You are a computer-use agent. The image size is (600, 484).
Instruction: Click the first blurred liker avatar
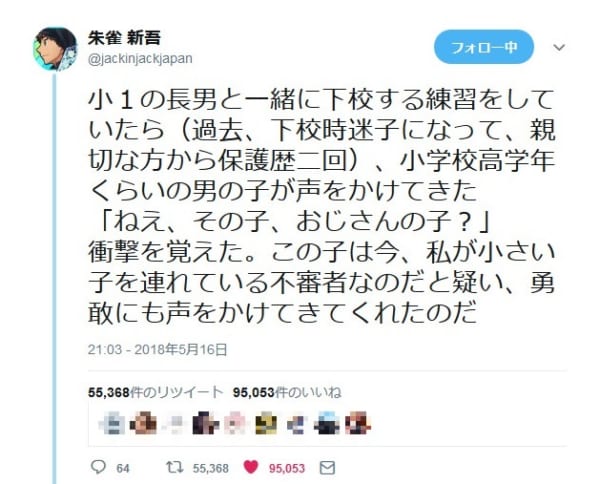[x=111, y=423]
